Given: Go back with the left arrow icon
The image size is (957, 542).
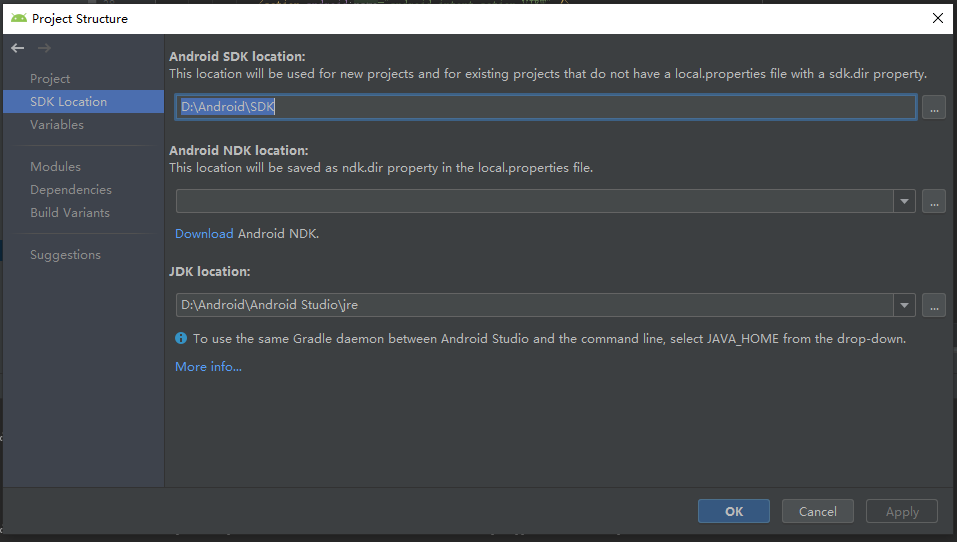Looking at the screenshot, I should point(18,48).
